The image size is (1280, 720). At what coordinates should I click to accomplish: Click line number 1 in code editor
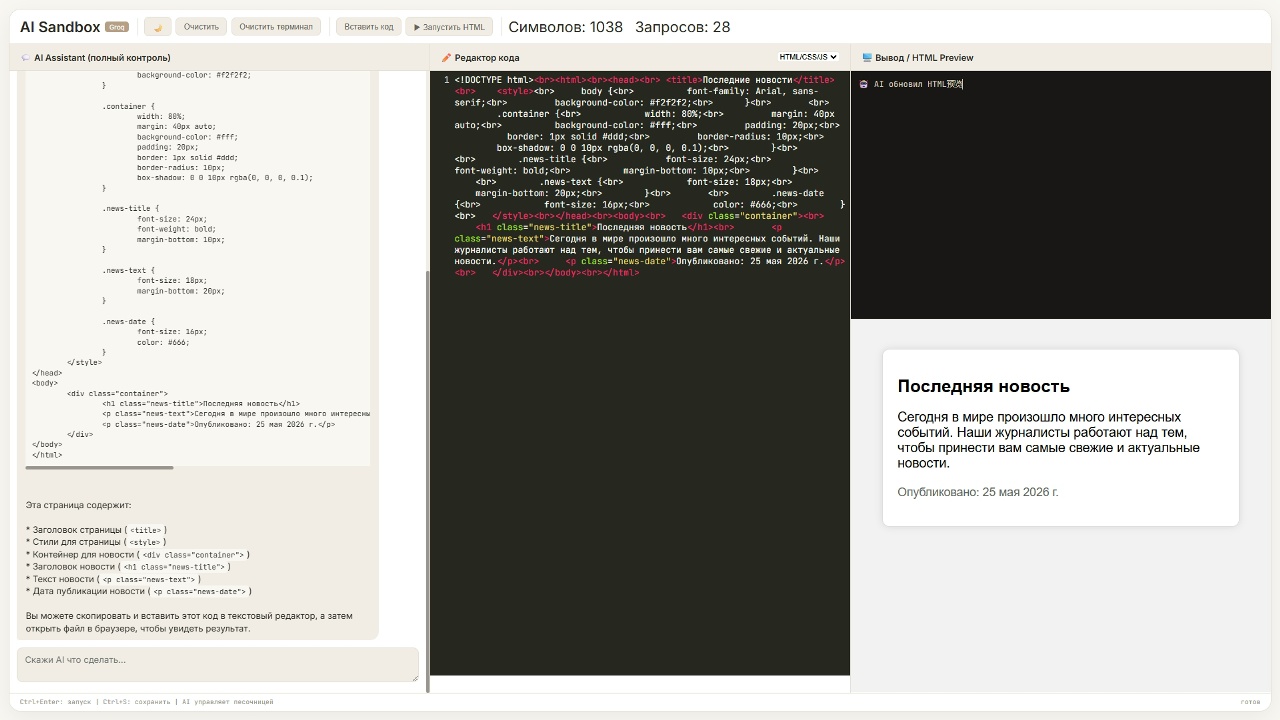click(x=446, y=80)
